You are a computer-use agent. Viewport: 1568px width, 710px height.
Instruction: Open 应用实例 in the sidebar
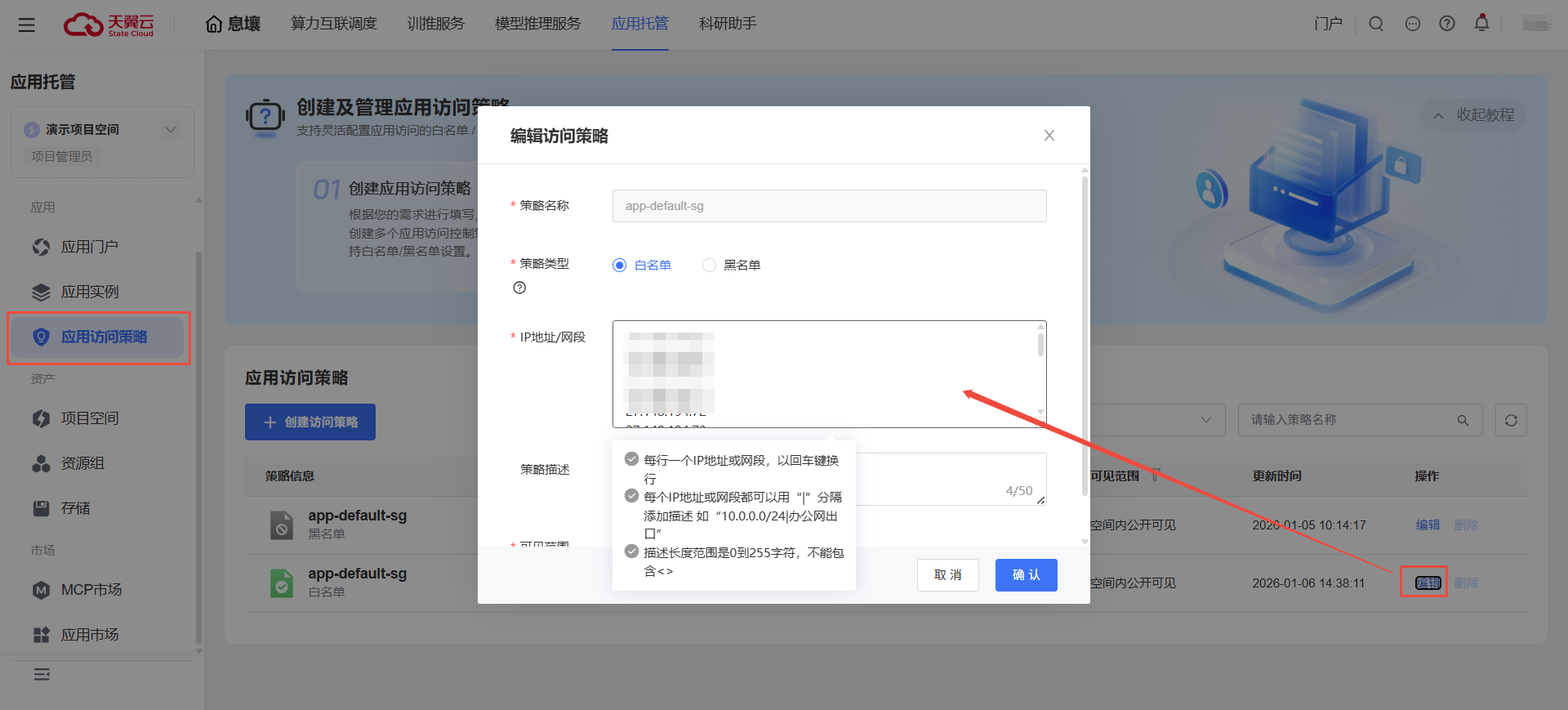coord(90,292)
